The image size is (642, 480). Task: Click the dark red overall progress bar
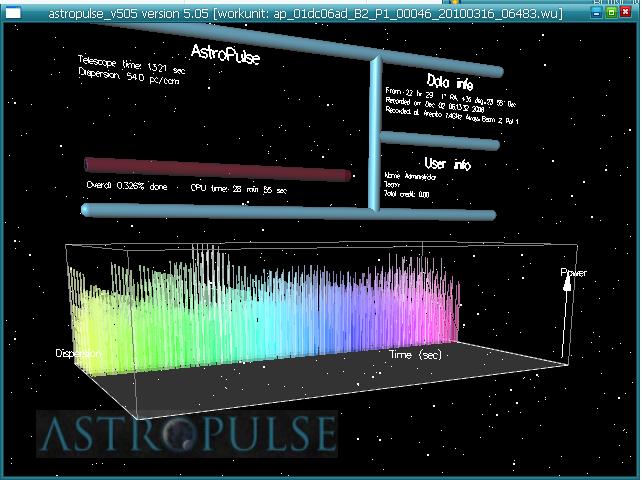(x=218, y=169)
